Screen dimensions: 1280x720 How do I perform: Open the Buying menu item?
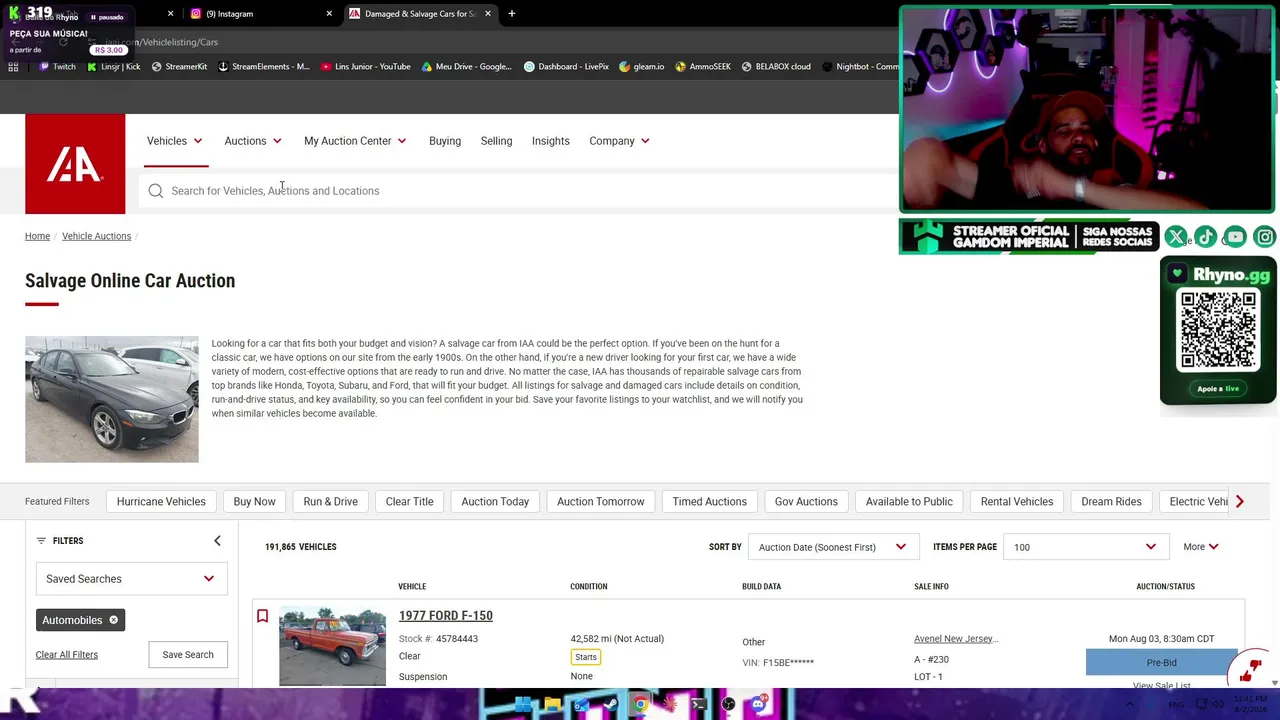click(x=445, y=141)
